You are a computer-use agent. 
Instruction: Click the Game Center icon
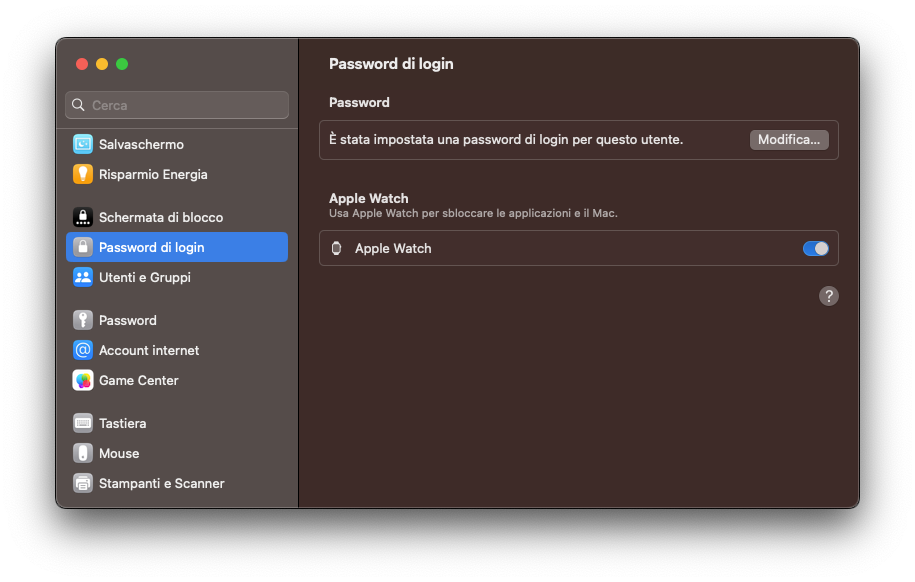pyautogui.click(x=83, y=380)
